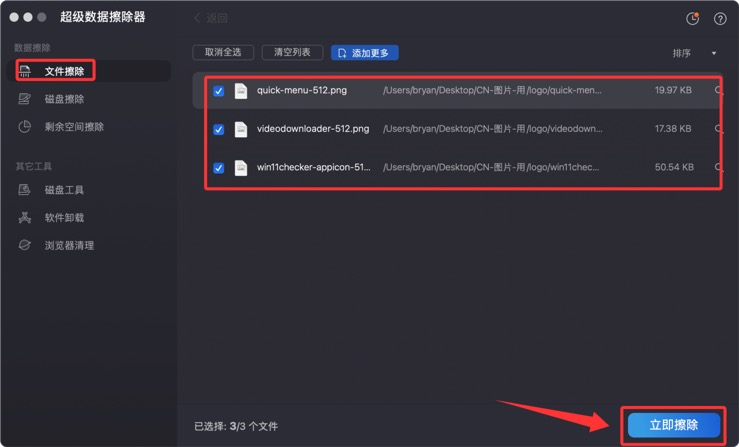739x447 pixels.
Task: Uncheck the win11checker-appicon file checkbox
Action: coord(219,168)
